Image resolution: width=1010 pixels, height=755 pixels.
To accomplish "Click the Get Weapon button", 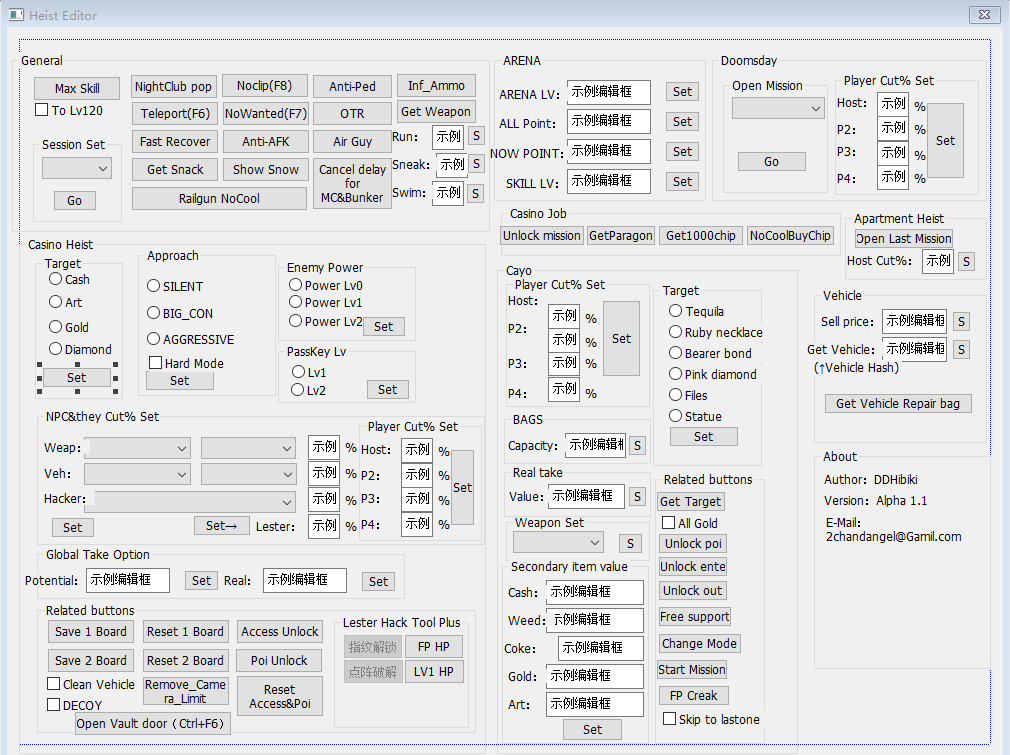I will (435, 111).
